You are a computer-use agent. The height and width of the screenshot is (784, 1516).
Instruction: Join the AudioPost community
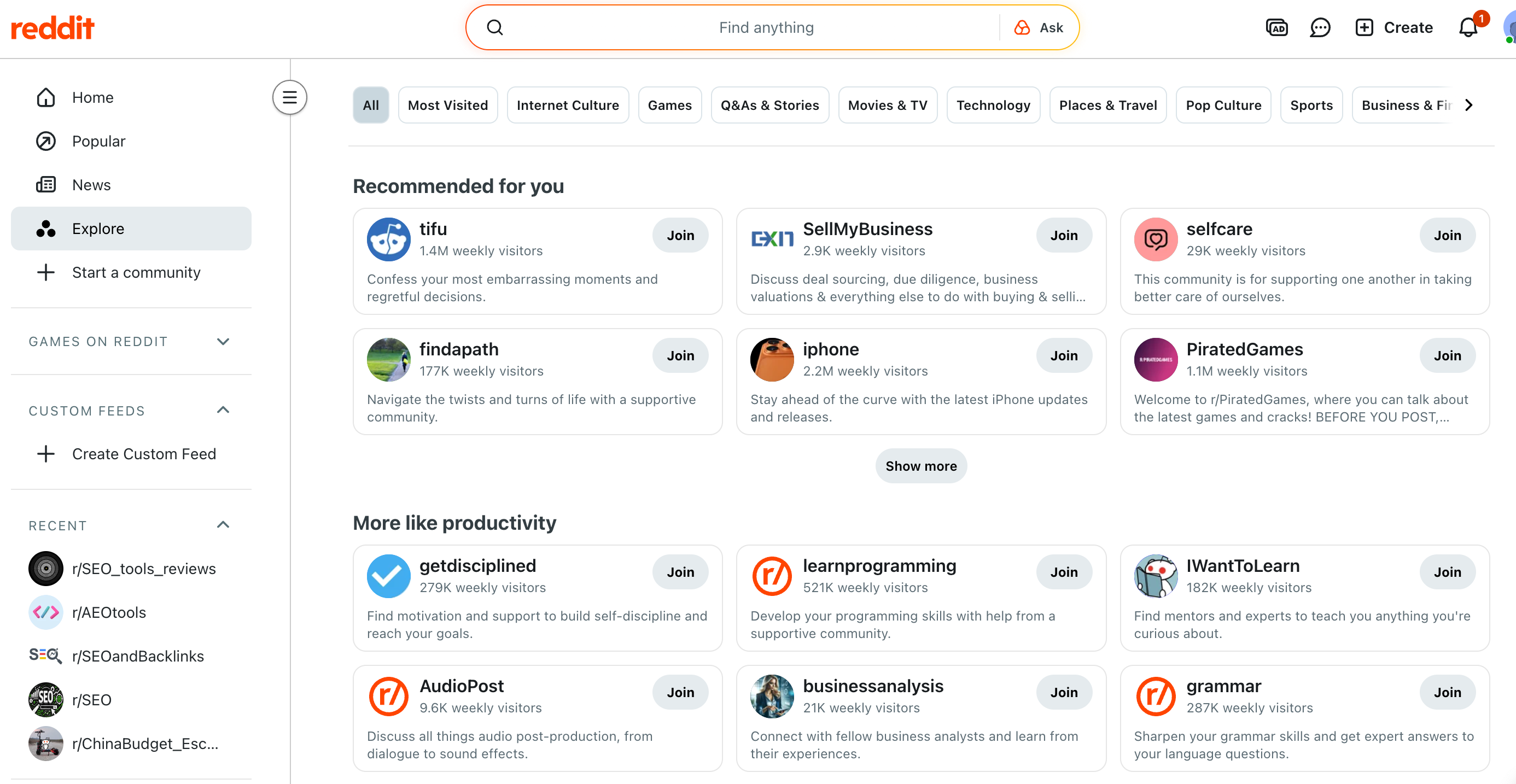tap(680, 692)
